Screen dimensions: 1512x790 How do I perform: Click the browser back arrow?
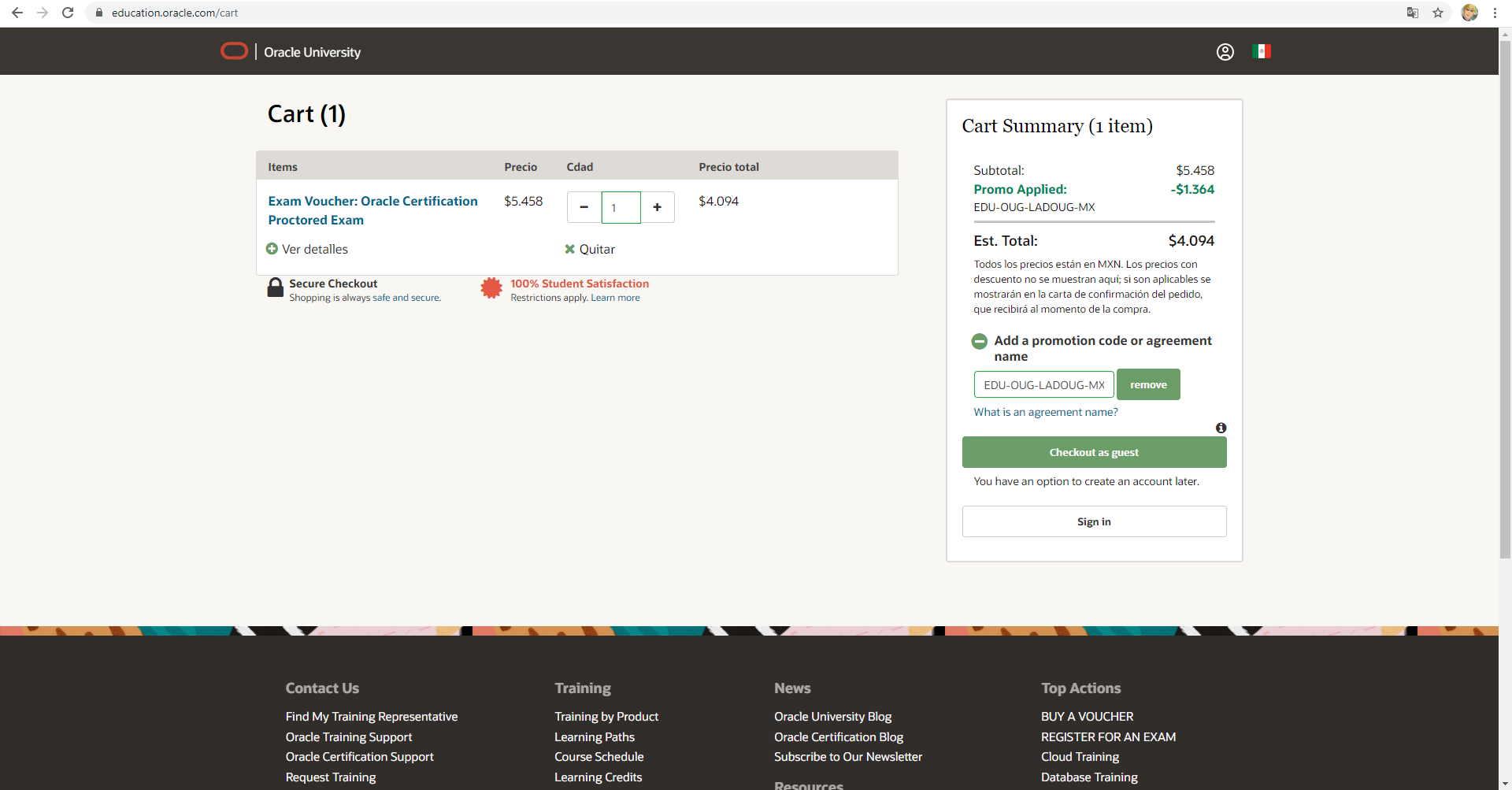pyautogui.click(x=17, y=13)
